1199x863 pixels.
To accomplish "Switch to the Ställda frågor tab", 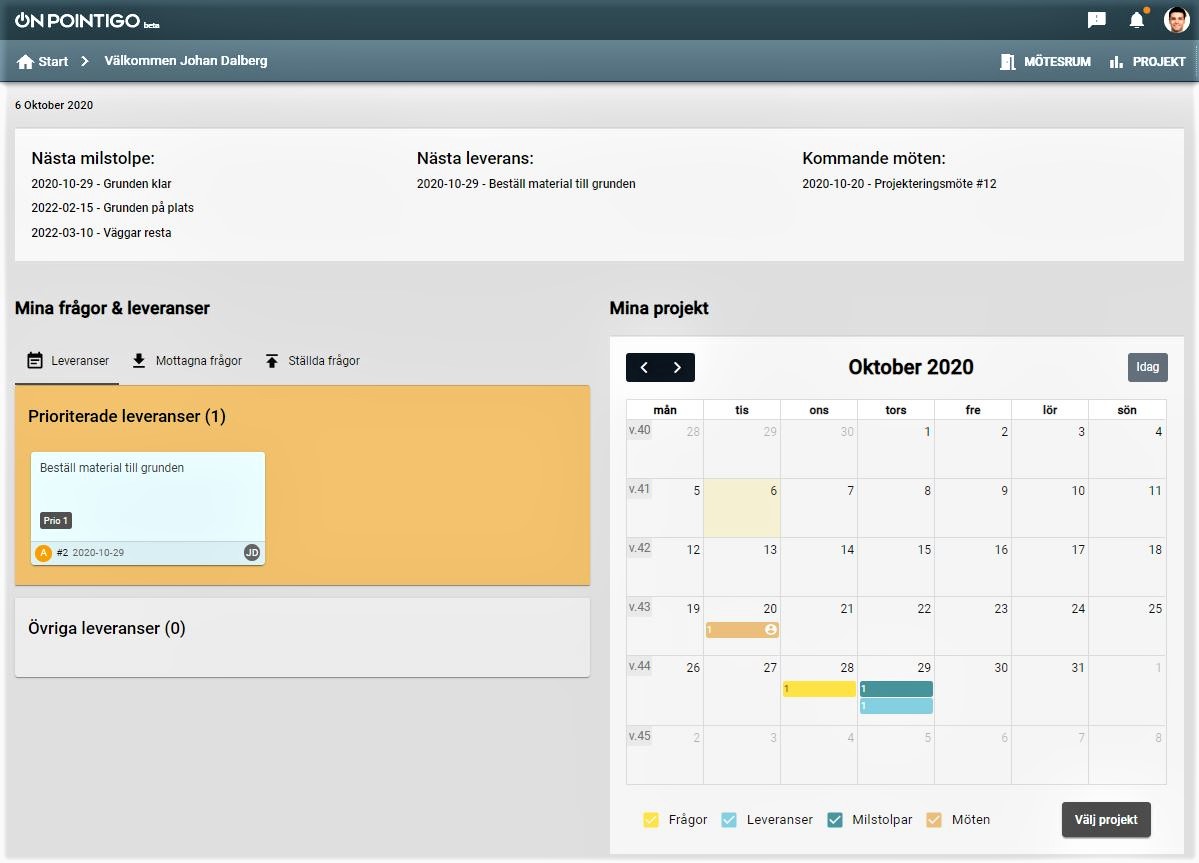I will point(312,361).
